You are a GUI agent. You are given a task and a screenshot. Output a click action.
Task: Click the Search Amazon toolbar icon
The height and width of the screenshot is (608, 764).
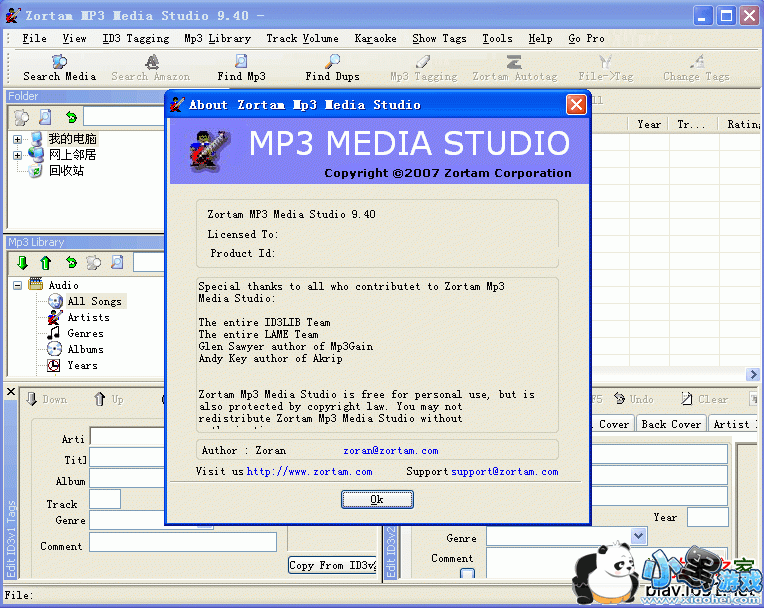pos(152,62)
